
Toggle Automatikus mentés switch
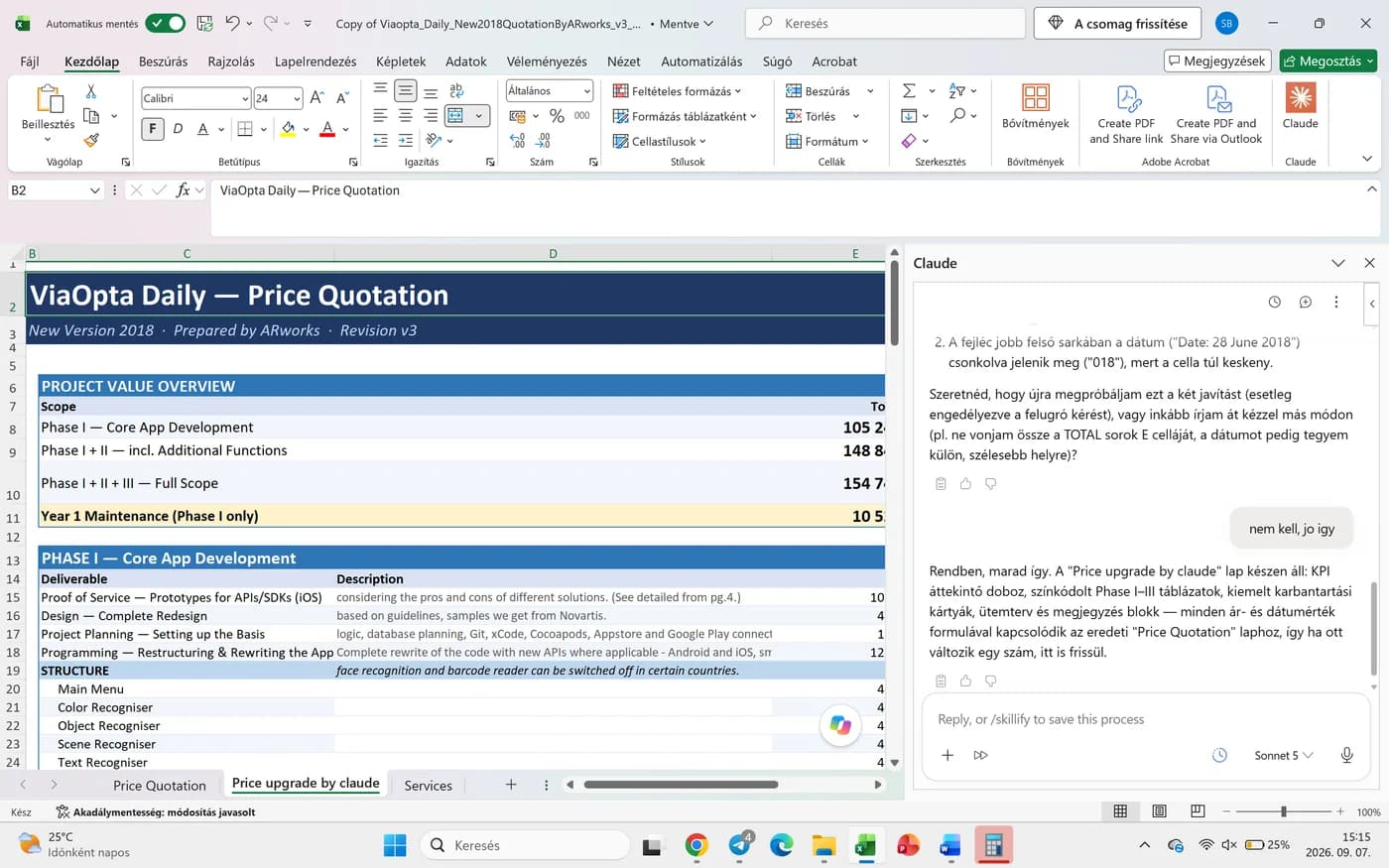pos(165,23)
